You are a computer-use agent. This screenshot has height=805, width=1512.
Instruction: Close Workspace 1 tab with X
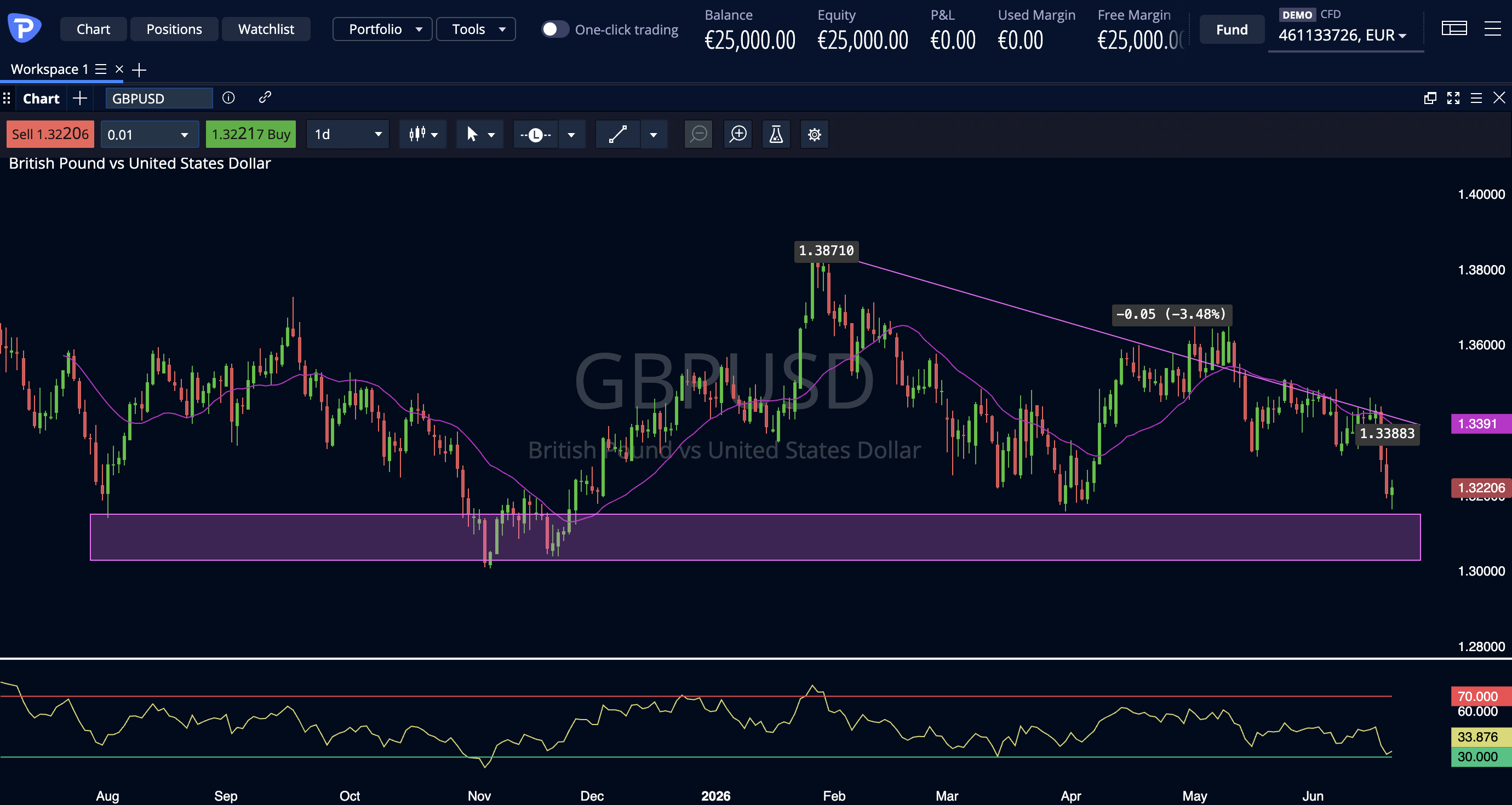[x=119, y=69]
